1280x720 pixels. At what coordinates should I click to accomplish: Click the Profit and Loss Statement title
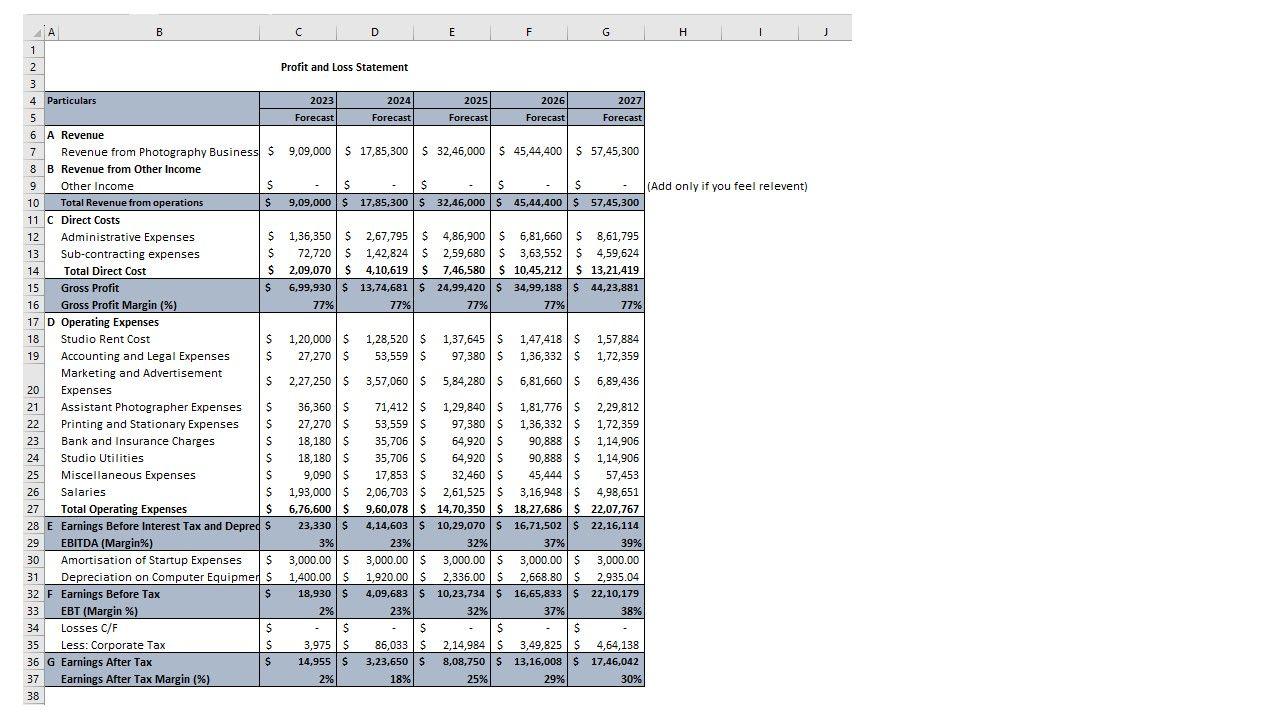(344, 67)
